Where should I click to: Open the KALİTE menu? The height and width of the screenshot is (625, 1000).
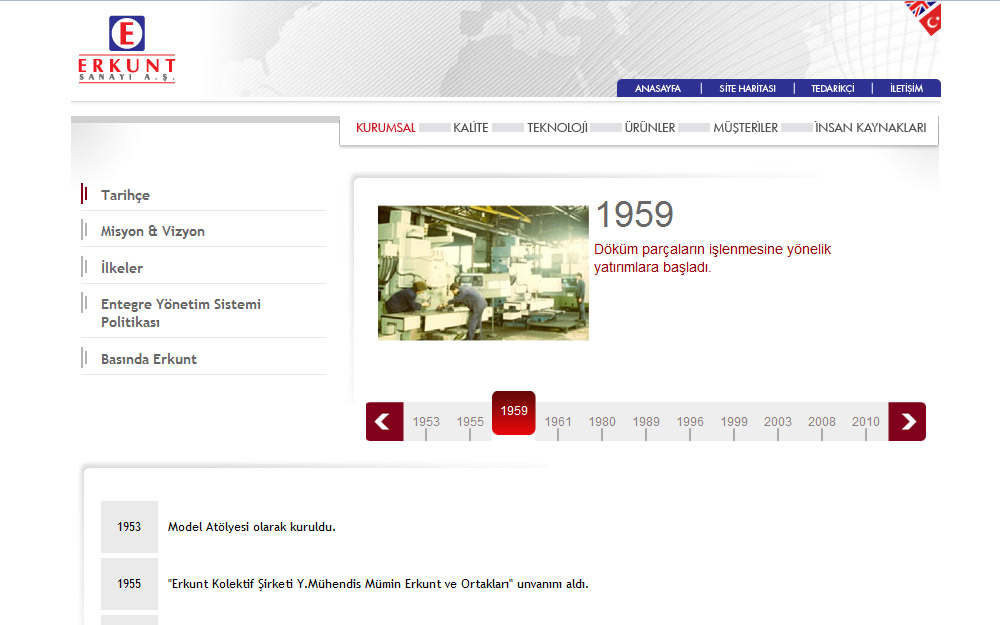click(x=471, y=128)
